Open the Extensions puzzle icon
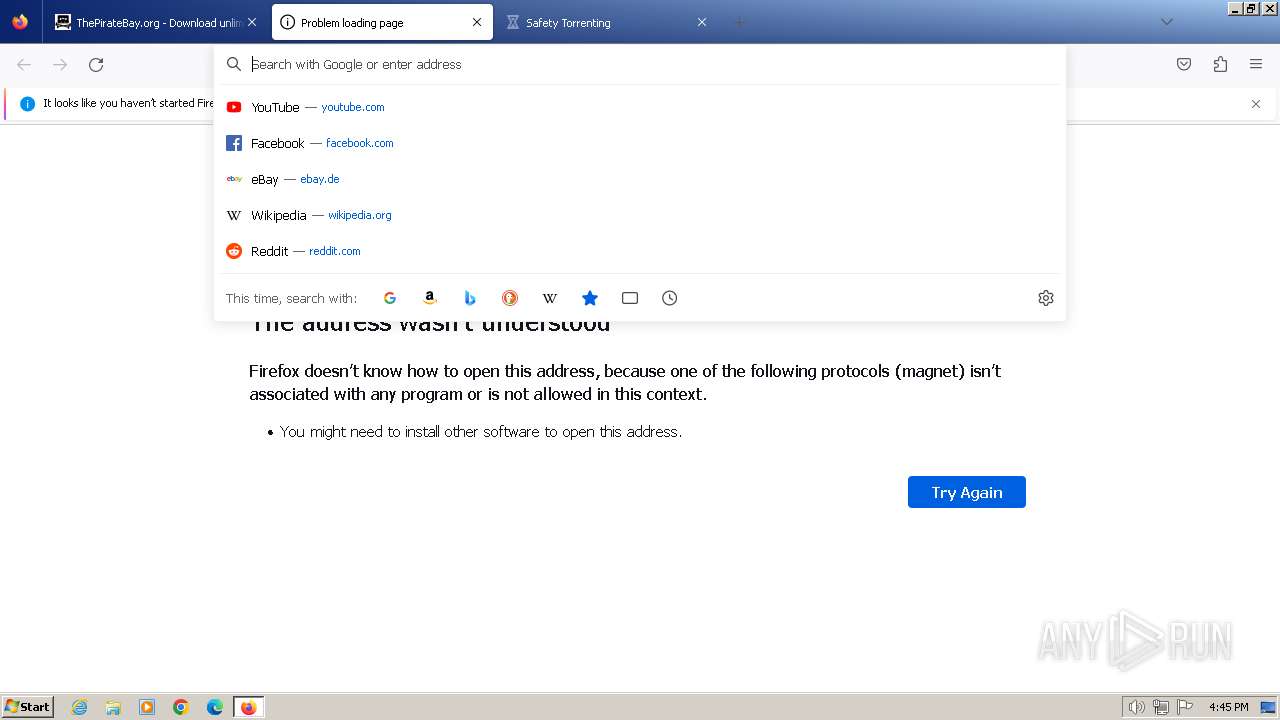The width and height of the screenshot is (1280, 720). [x=1220, y=64]
